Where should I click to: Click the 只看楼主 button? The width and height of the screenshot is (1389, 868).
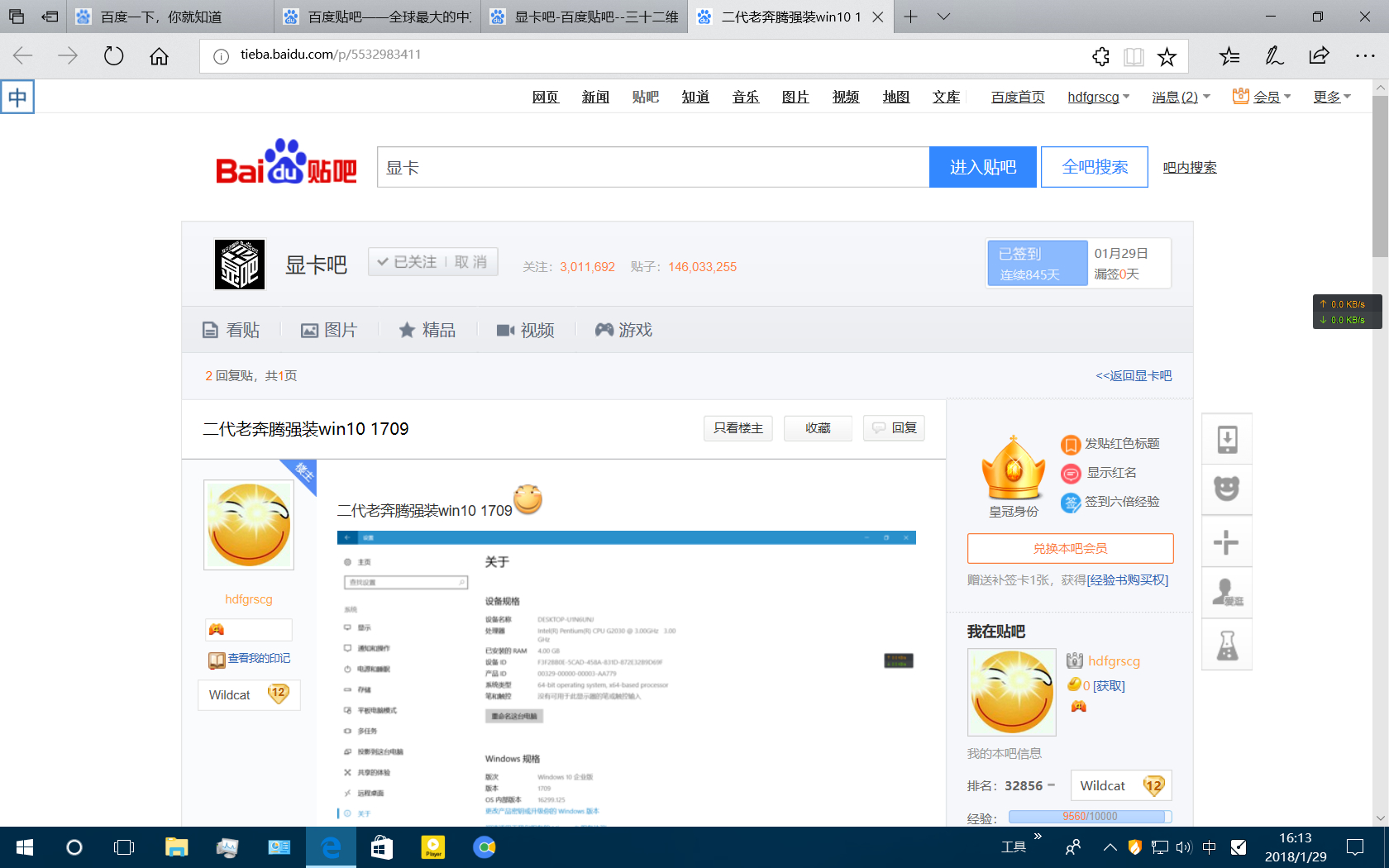pos(738,428)
